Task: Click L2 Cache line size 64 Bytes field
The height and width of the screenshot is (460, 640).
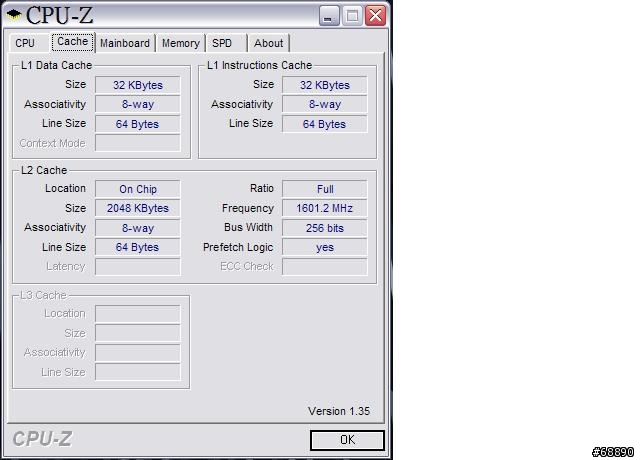Action: click(x=138, y=247)
